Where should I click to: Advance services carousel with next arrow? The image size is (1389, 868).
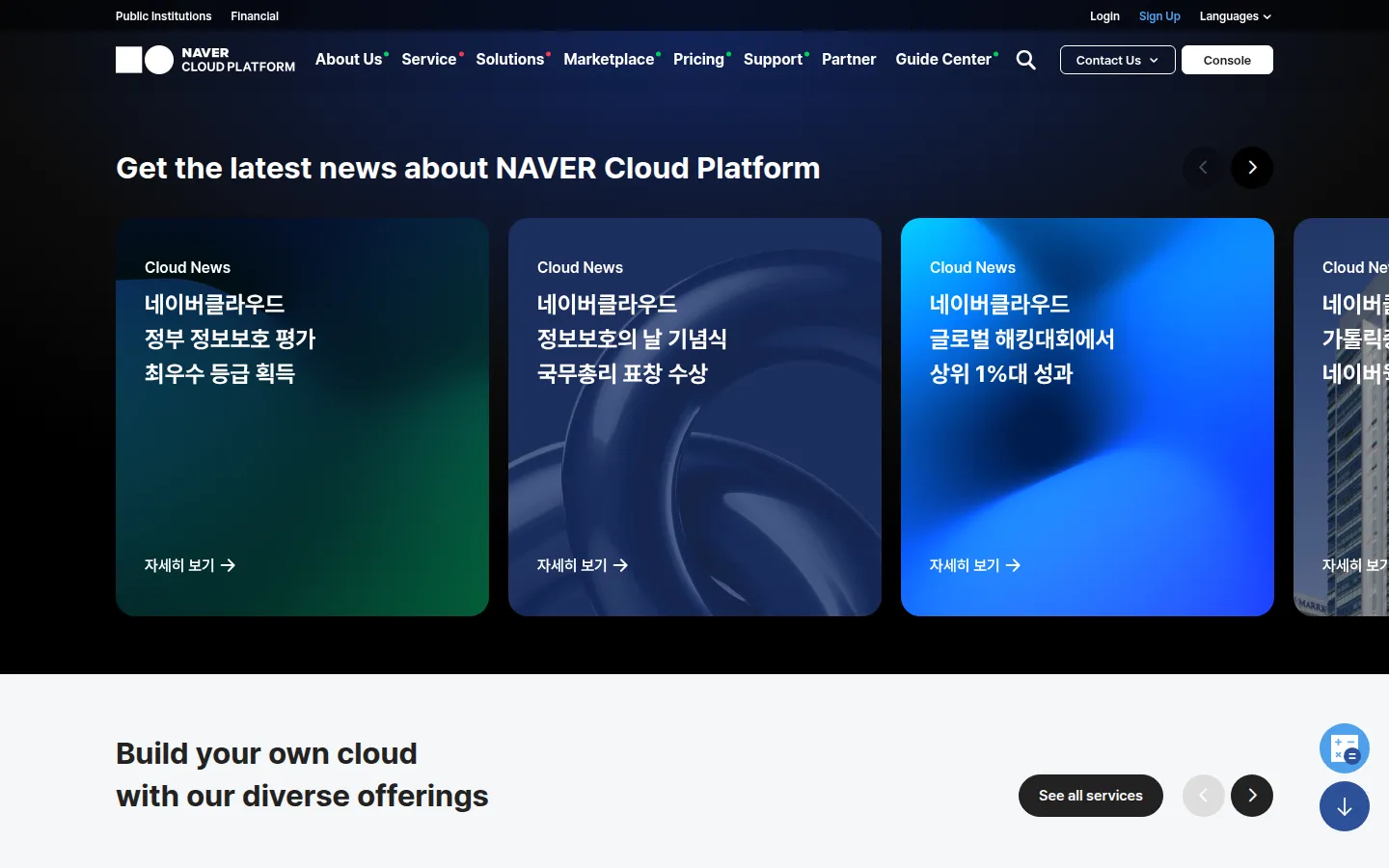coord(1252,796)
